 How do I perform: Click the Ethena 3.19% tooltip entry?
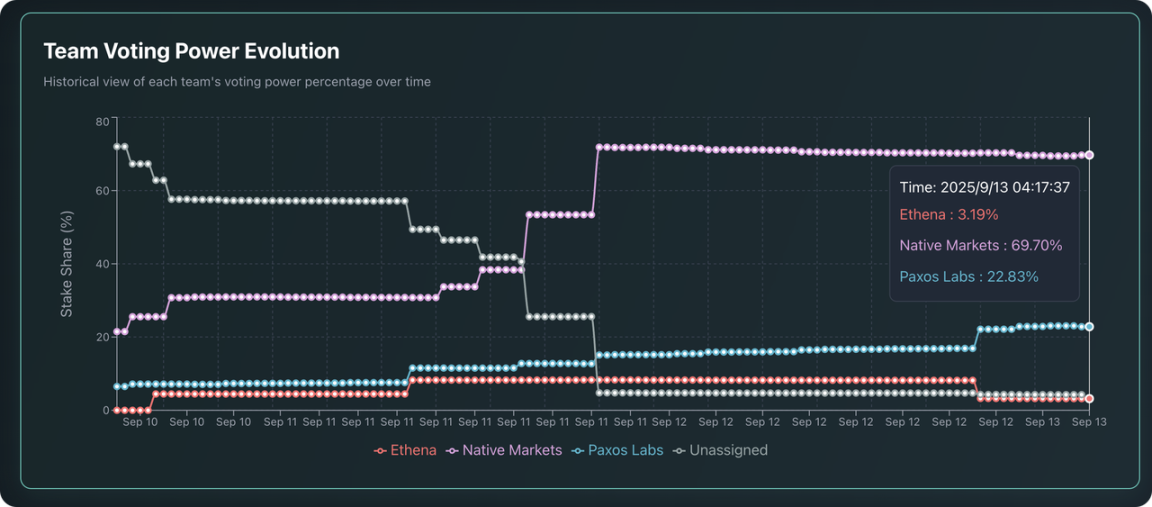tap(948, 215)
